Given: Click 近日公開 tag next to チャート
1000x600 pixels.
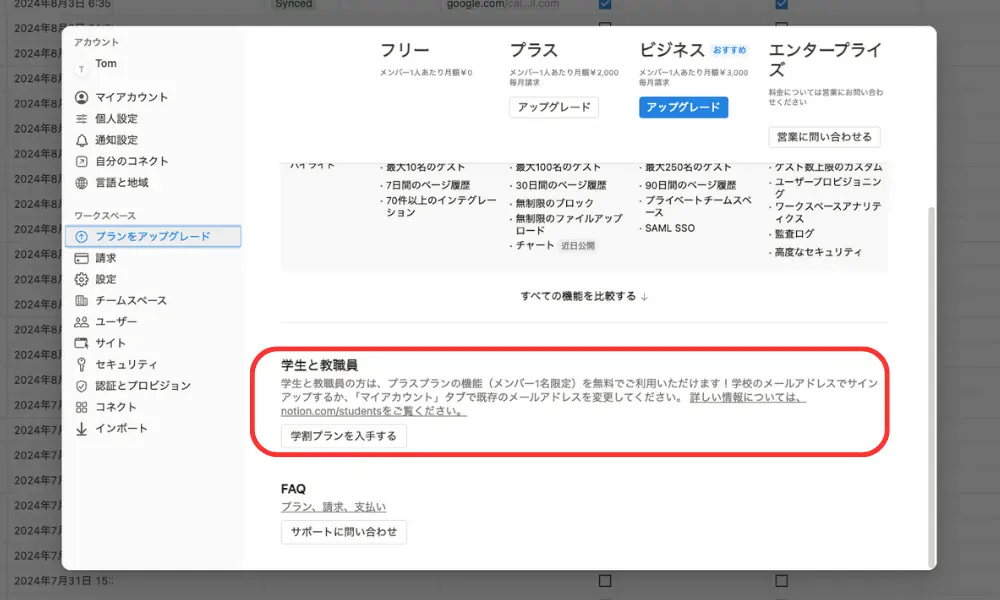Looking at the screenshot, I should pyautogui.click(x=578, y=245).
